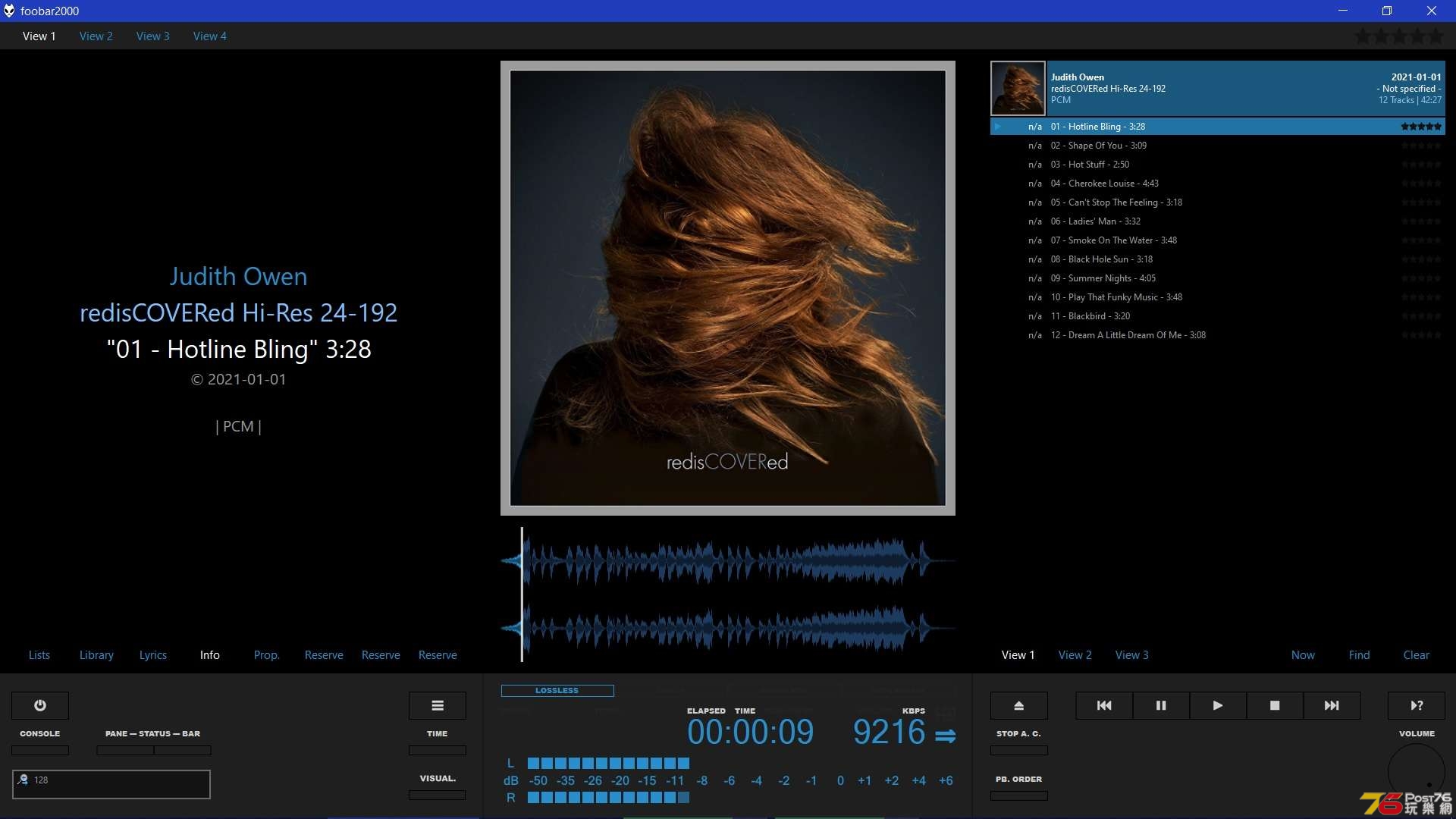1456x819 pixels.
Task: Seek within the waveform seekbar
Action: pos(728,595)
